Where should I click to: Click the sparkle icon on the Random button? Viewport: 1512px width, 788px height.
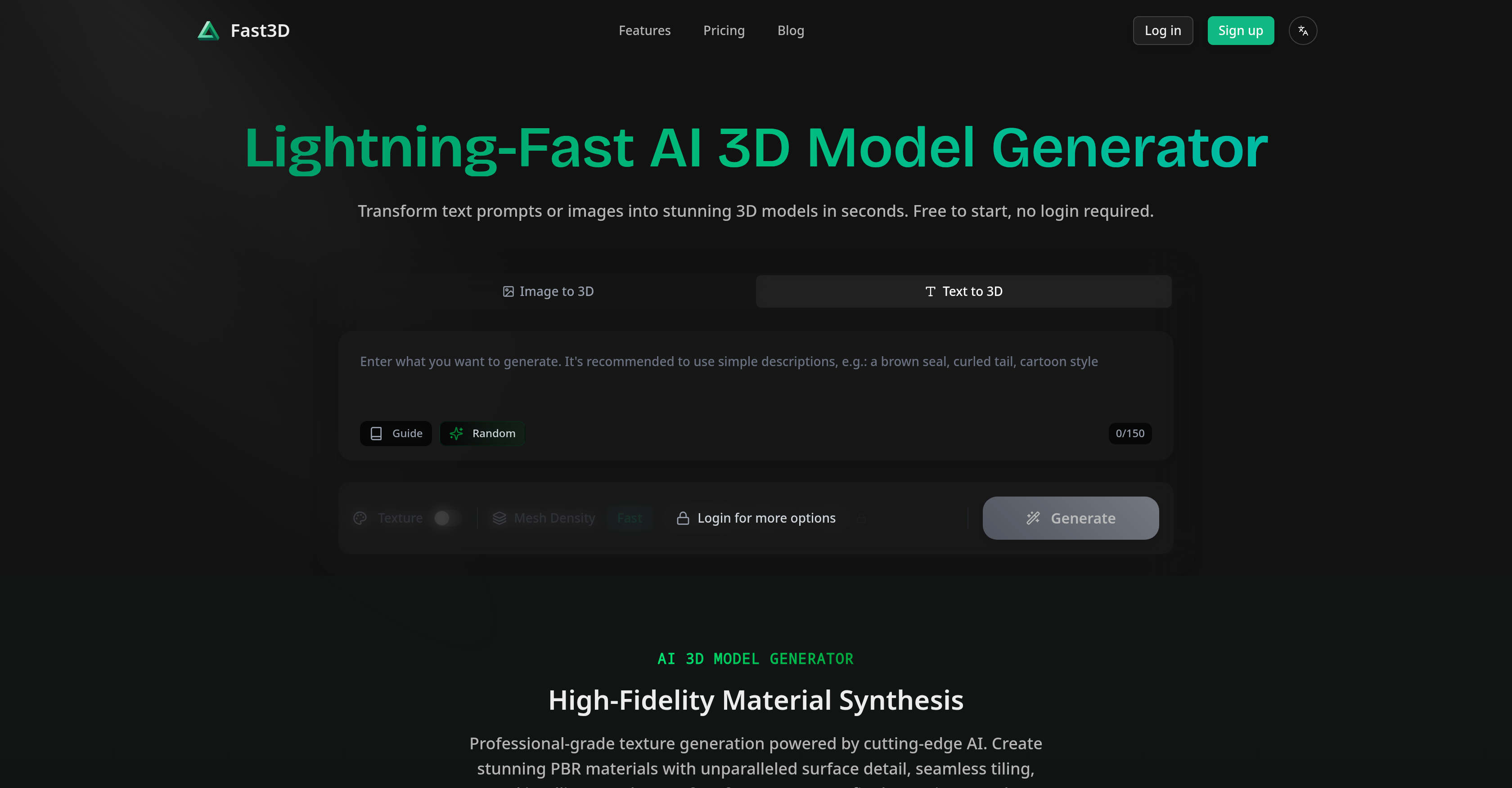coord(457,433)
